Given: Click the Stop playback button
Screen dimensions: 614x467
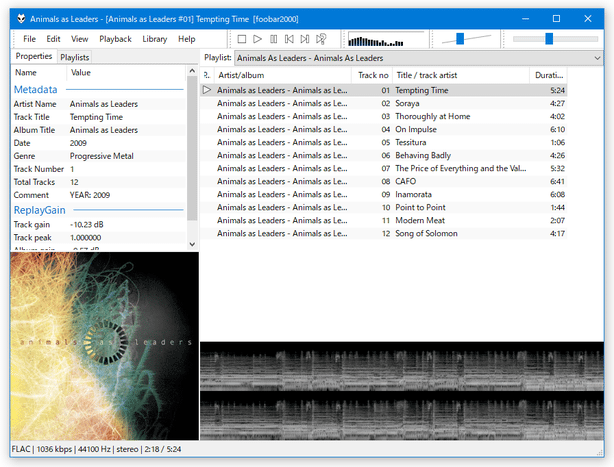Looking at the screenshot, I should [x=242, y=39].
